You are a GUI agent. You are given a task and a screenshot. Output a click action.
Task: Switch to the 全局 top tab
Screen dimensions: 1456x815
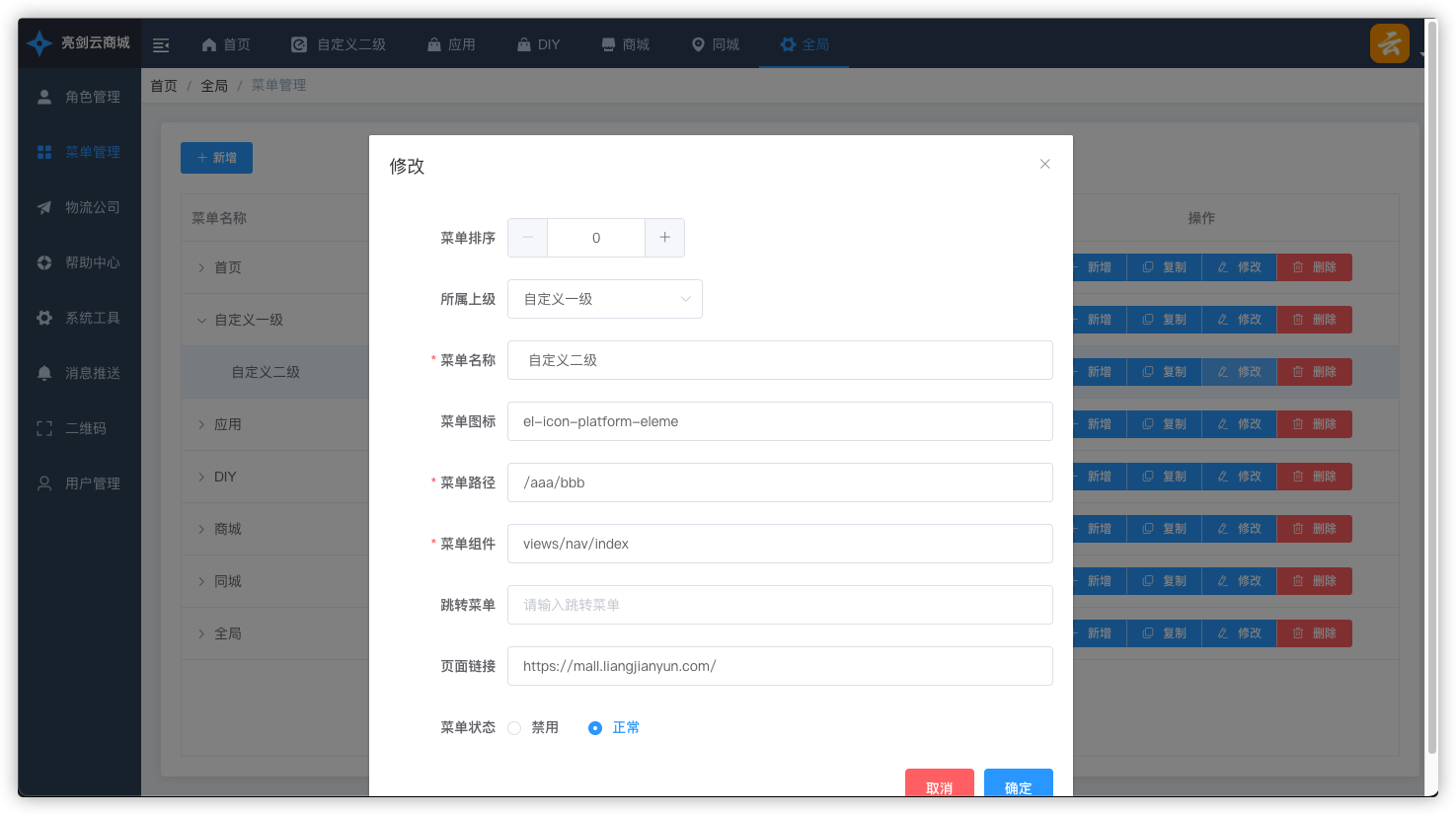pyautogui.click(x=805, y=44)
